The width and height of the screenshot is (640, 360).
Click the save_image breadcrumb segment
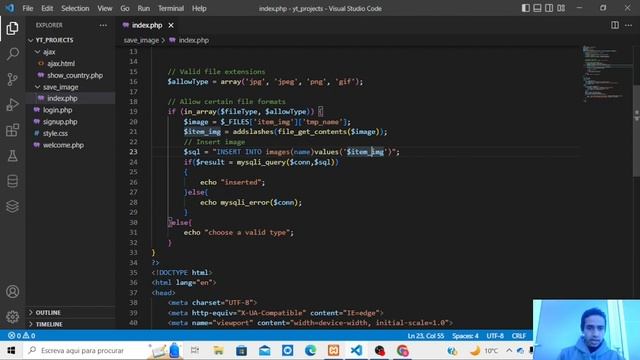tap(141, 40)
